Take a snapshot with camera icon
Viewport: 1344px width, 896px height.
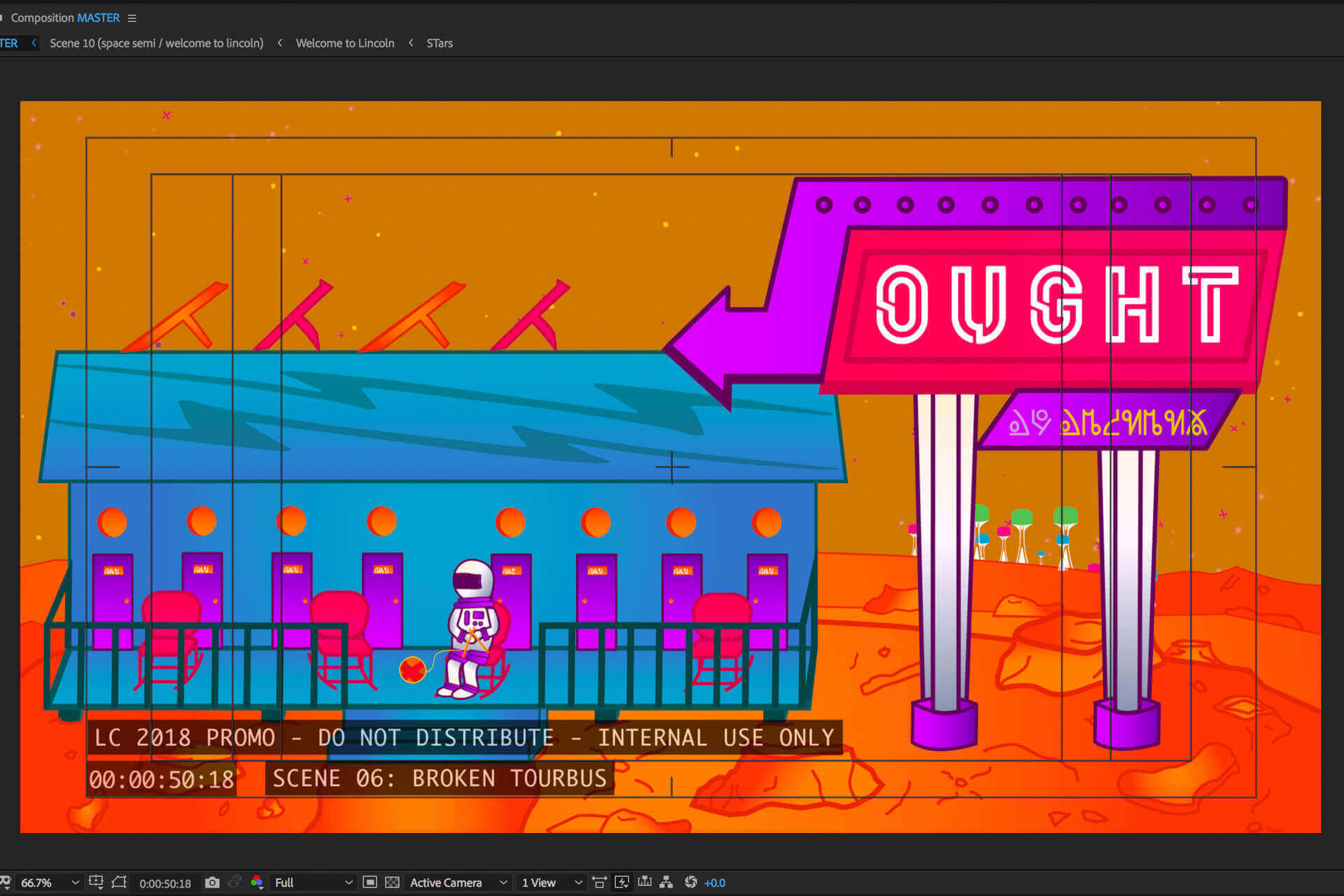tap(212, 883)
